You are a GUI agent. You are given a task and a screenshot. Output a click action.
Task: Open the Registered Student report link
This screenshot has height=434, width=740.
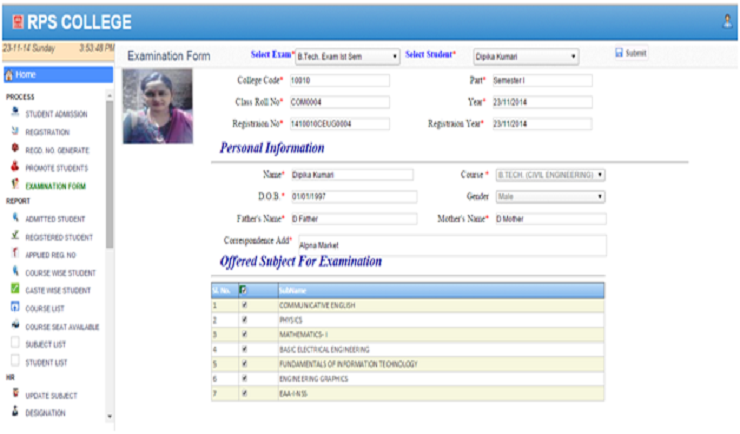pos(58,237)
